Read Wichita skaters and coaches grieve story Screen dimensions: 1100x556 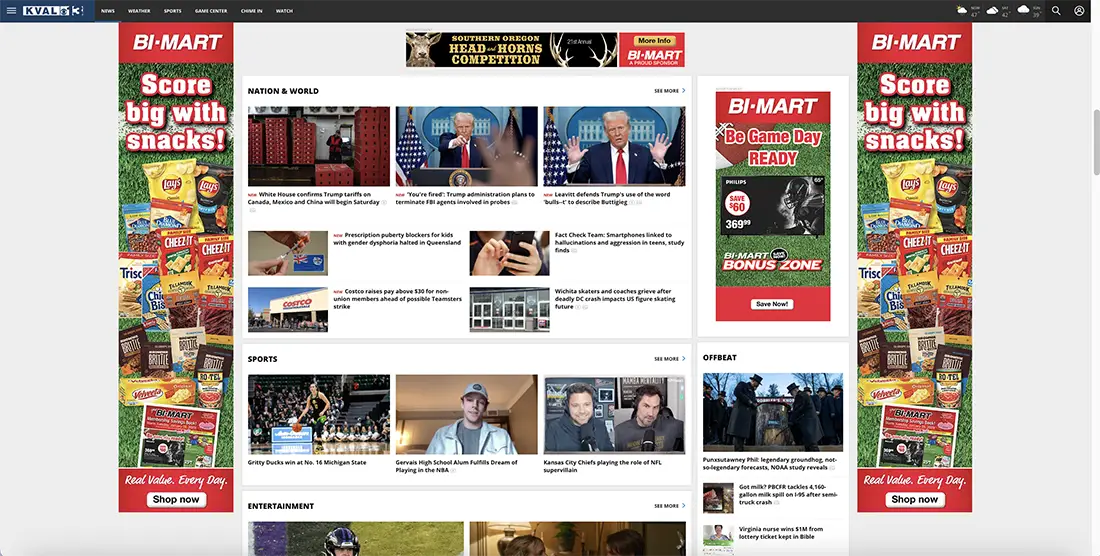click(615, 299)
